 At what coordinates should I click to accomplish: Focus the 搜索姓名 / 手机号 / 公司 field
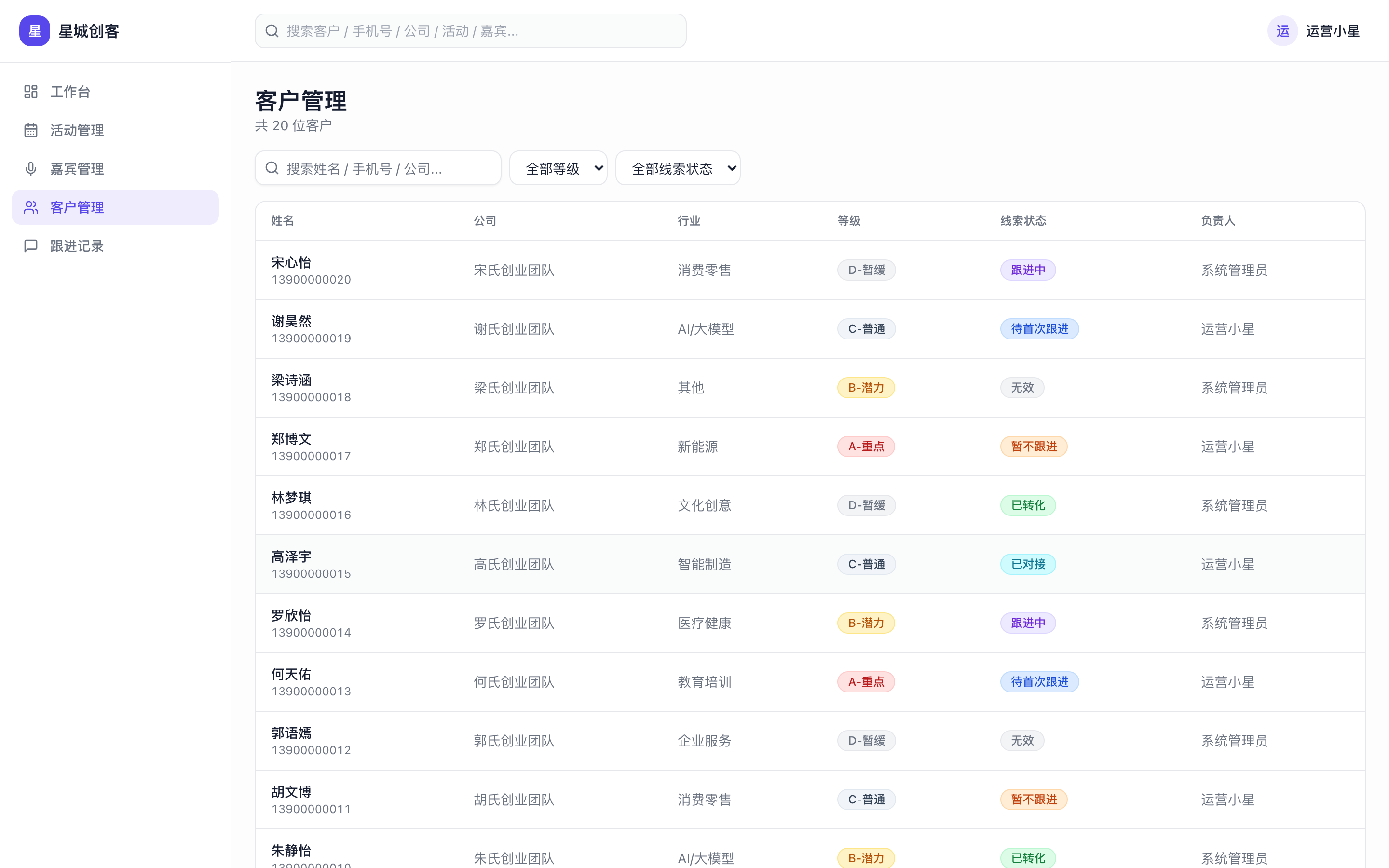378,168
